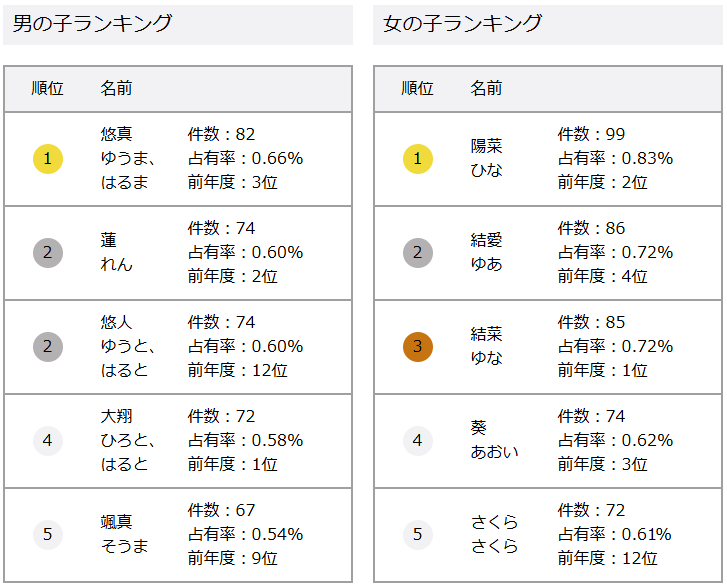Click the gold rank 1 badge for 悠真
The image size is (727, 586).
(48, 158)
